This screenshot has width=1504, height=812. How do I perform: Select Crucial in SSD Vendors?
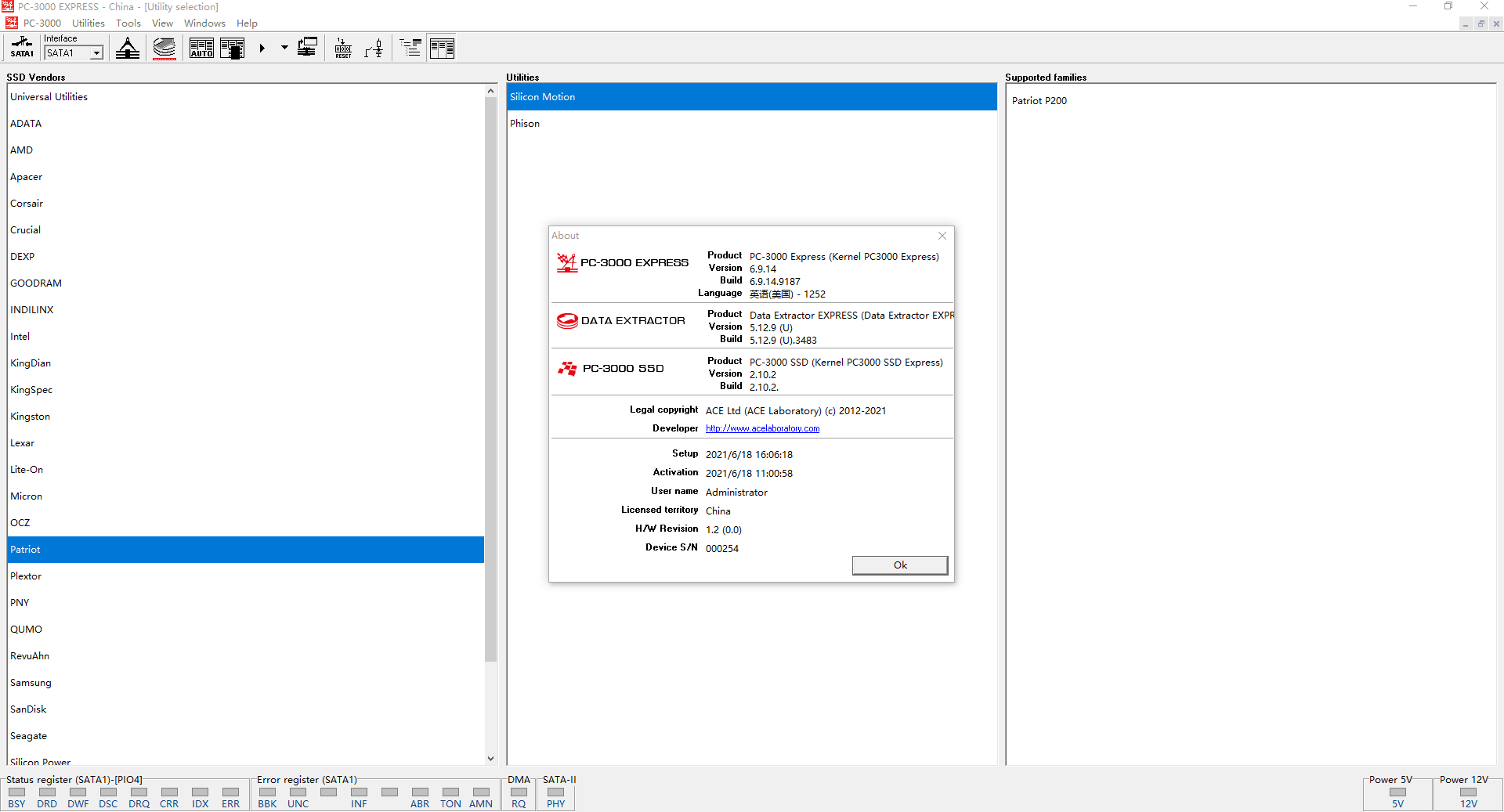[246, 230]
